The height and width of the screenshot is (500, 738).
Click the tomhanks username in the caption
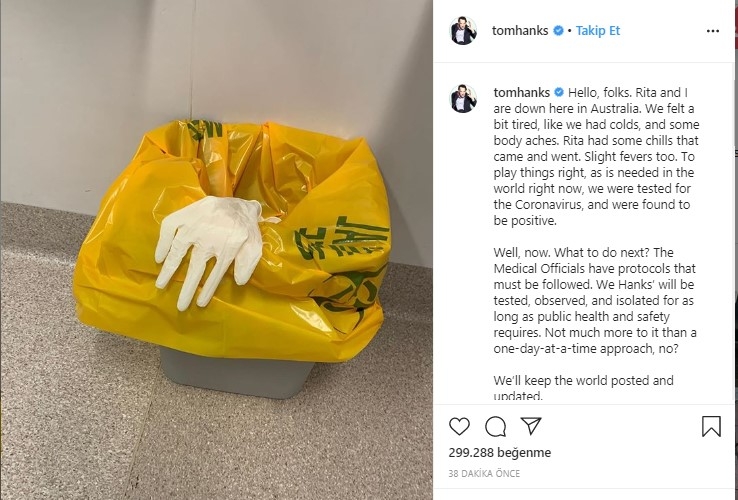521,92
